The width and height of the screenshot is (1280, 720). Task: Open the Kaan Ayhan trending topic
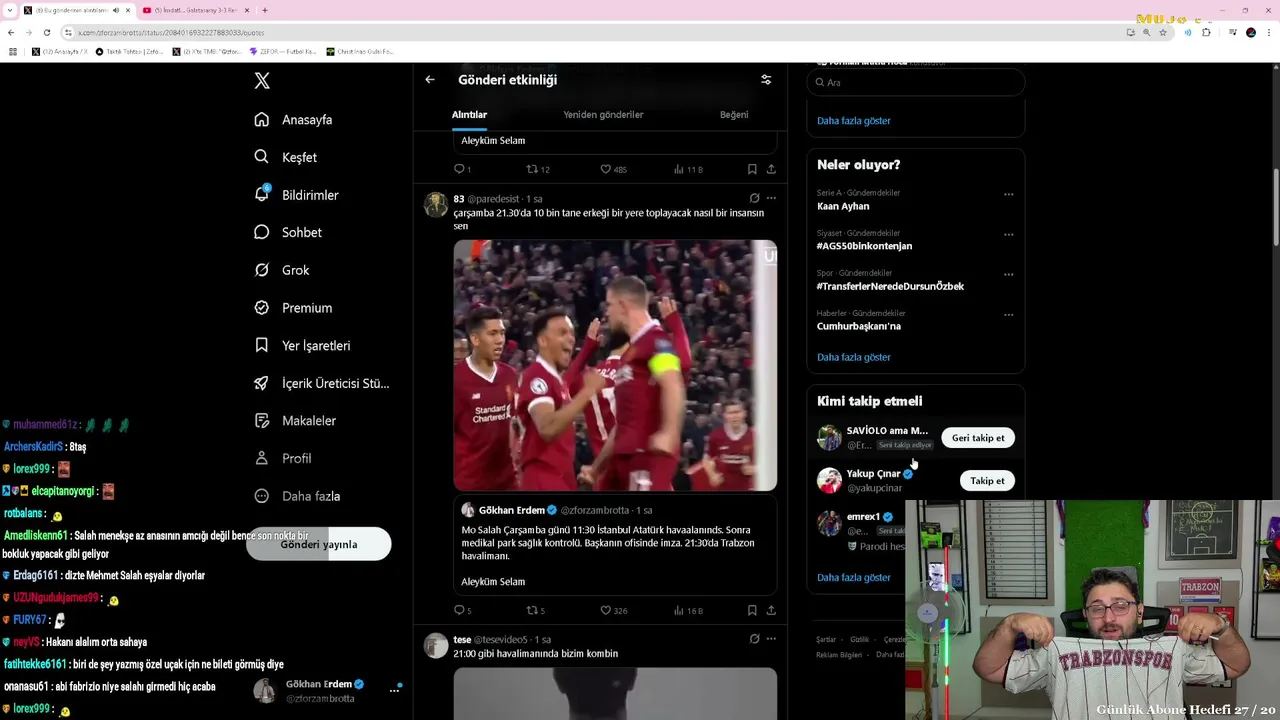(843, 206)
